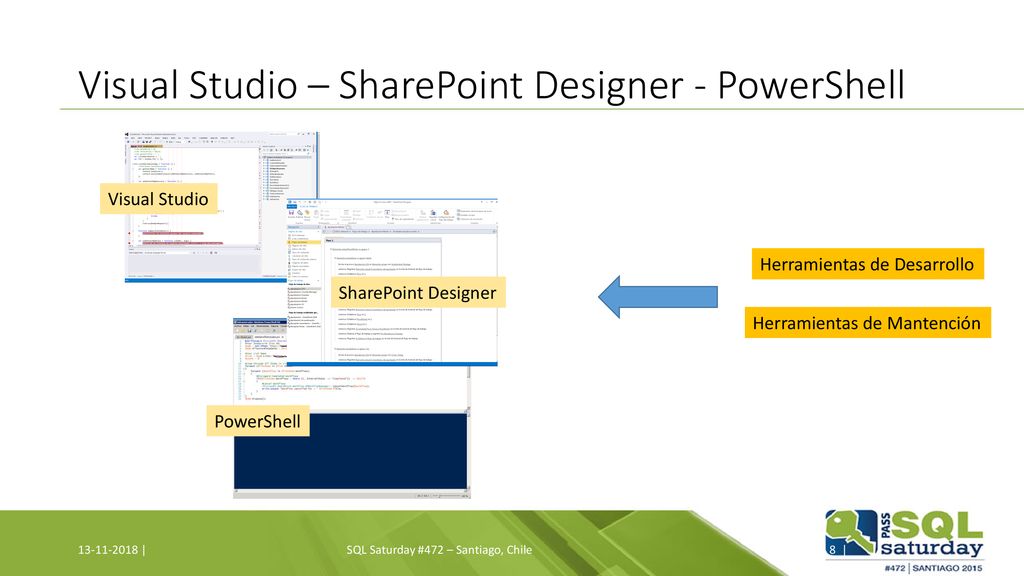Click the "Herramientas de Mantención" box
Image resolution: width=1024 pixels, height=576 pixels.
click(867, 323)
